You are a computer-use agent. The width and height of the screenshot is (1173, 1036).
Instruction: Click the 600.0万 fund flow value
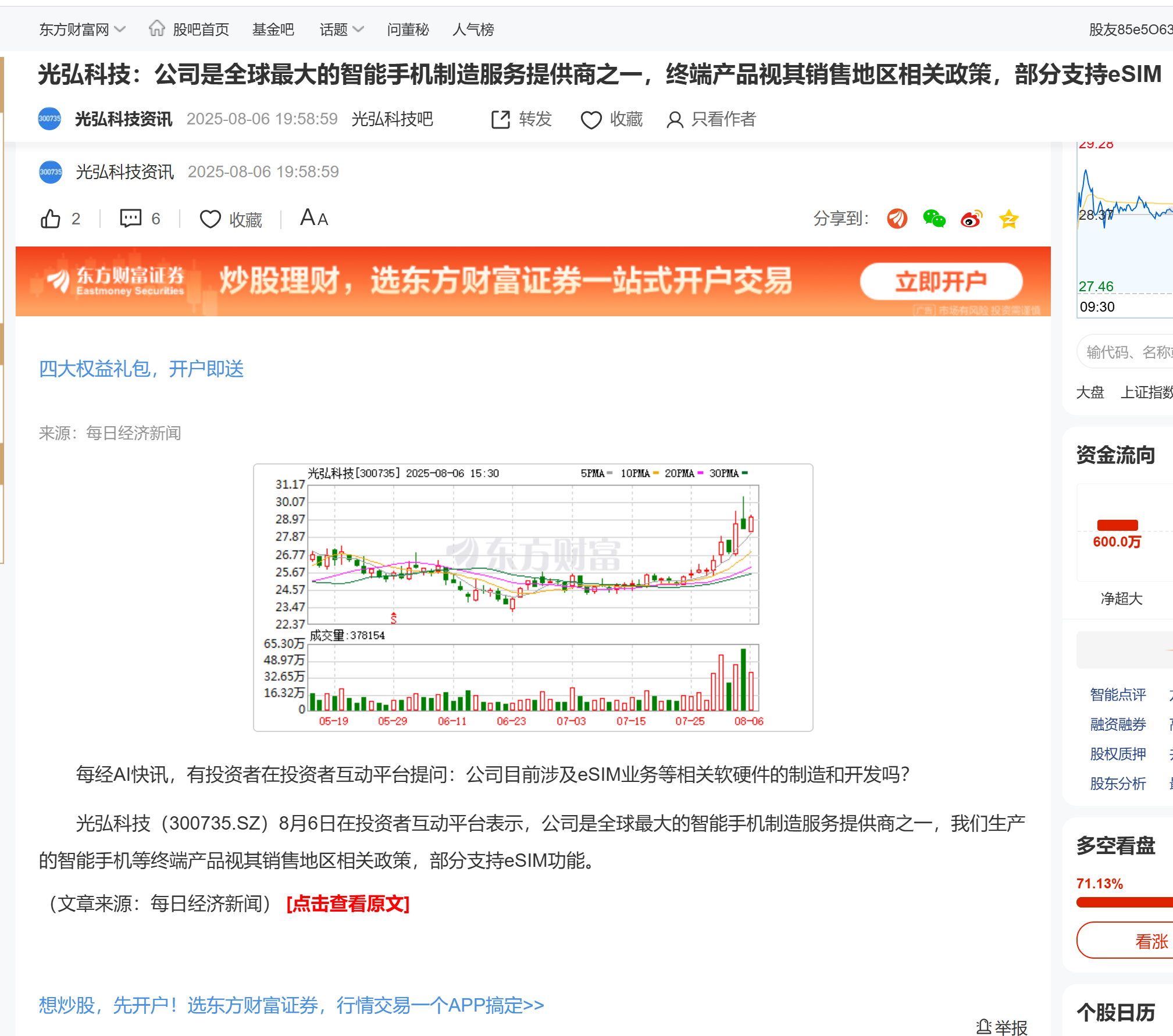coord(1117,542)
